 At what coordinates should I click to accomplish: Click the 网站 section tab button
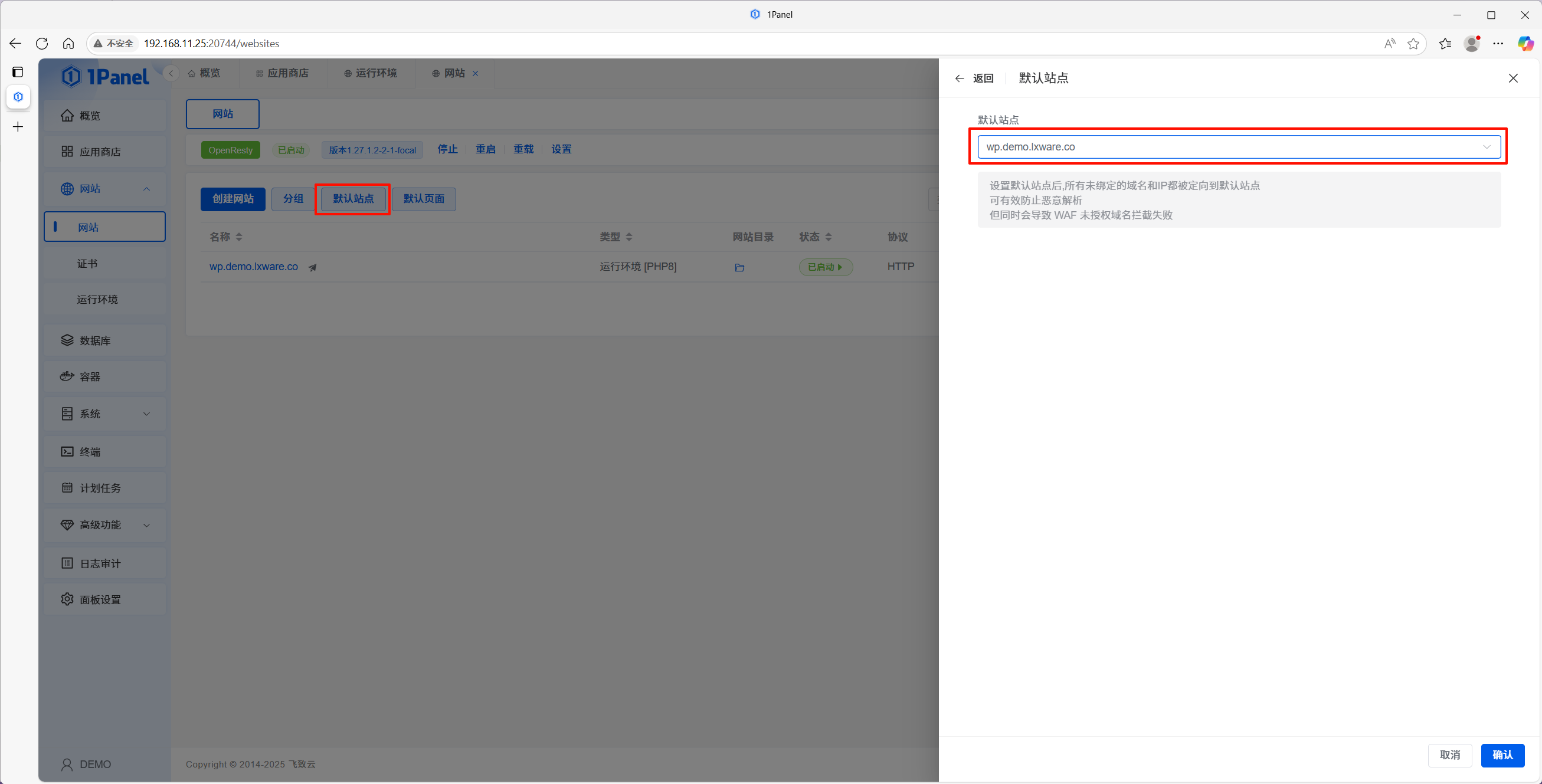222,114
